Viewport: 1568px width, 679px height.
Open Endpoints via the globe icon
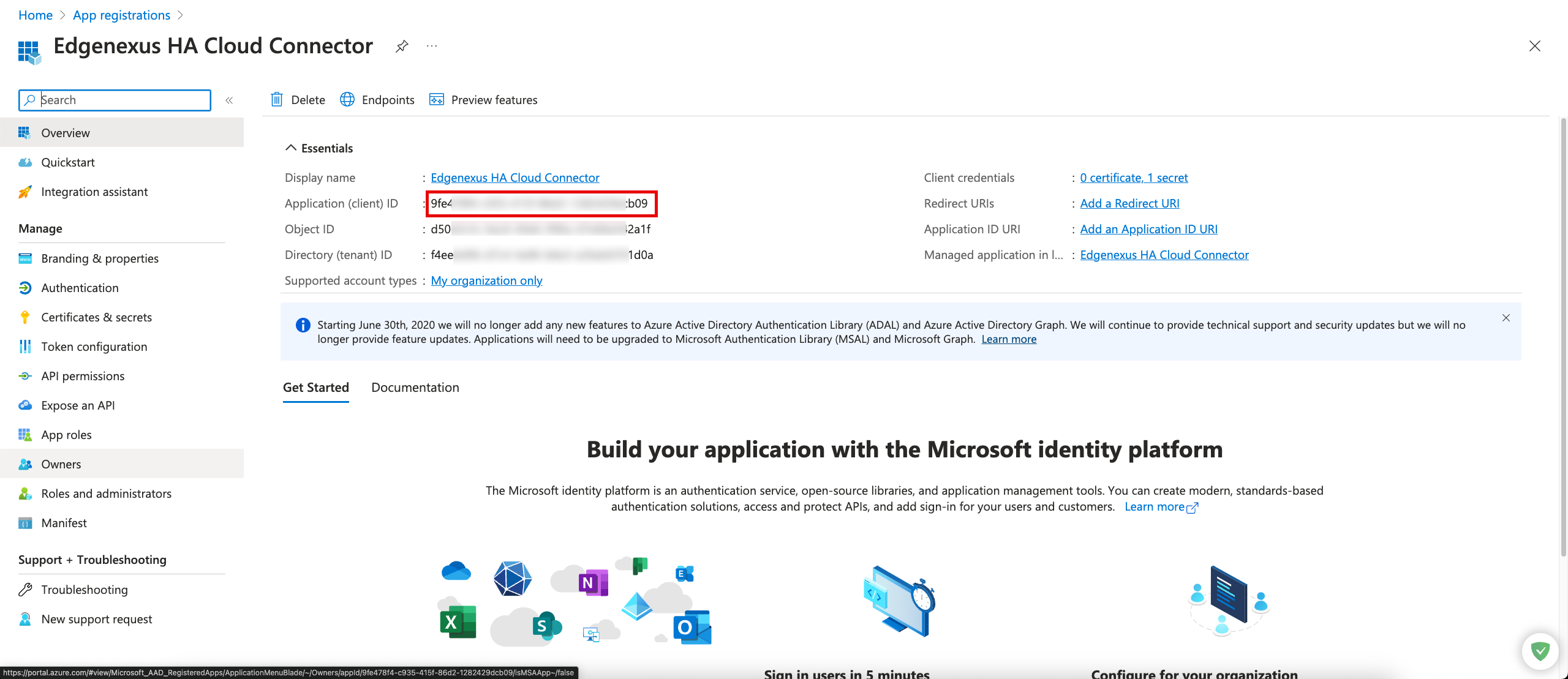tap(347, 99)
